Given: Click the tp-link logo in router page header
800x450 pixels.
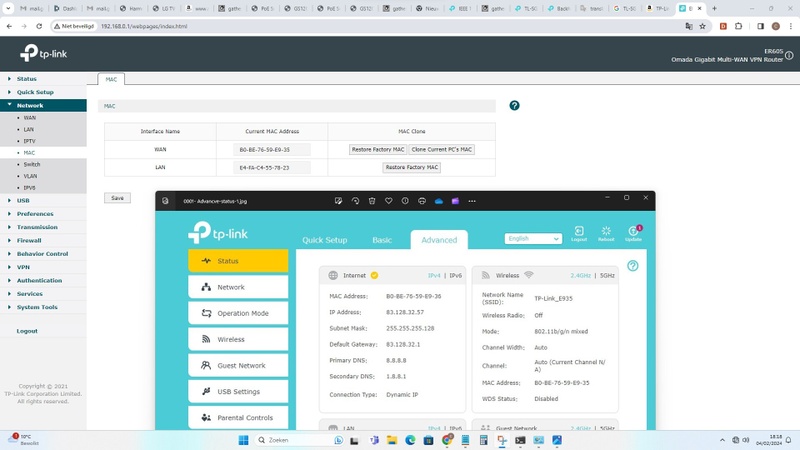Looking at the screenshot, I should pos(43,53).
